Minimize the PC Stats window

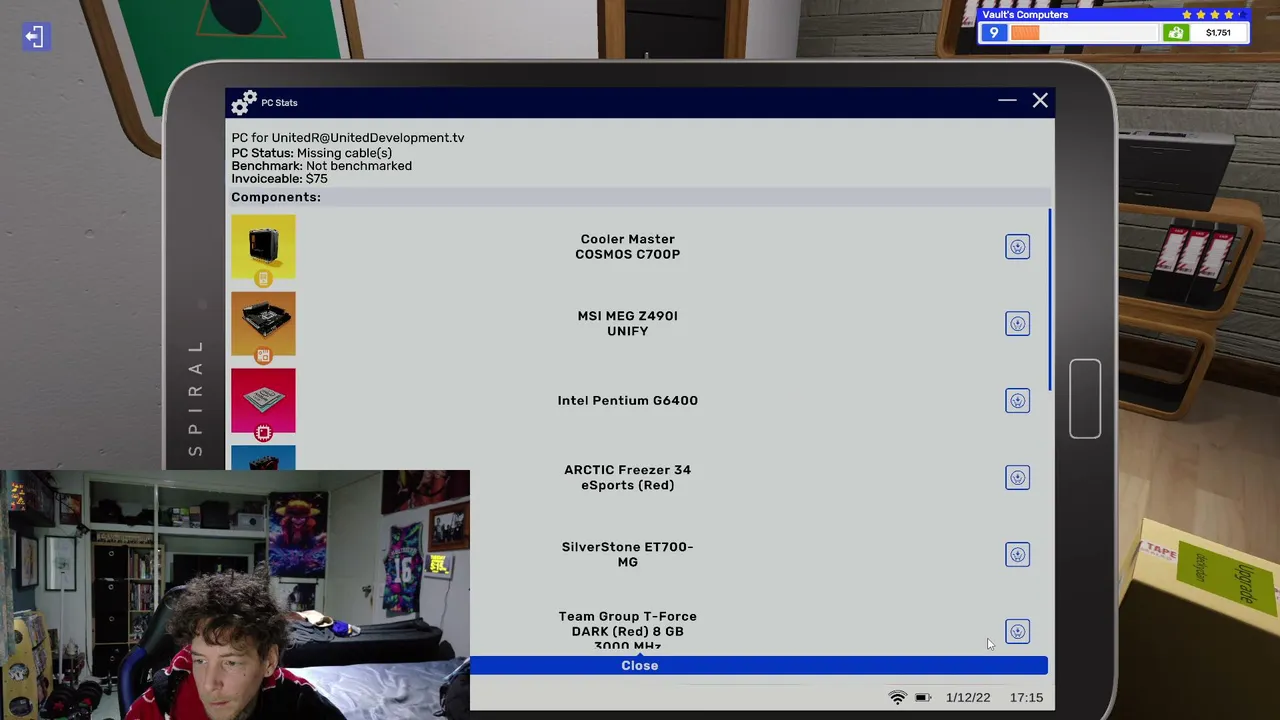pos(1007,101)
